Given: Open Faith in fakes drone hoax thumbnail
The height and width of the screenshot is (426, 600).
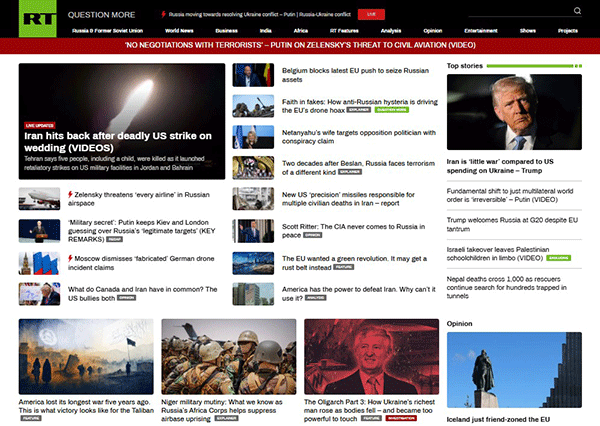Looking at the screenshot, I should tap(253, 106).
